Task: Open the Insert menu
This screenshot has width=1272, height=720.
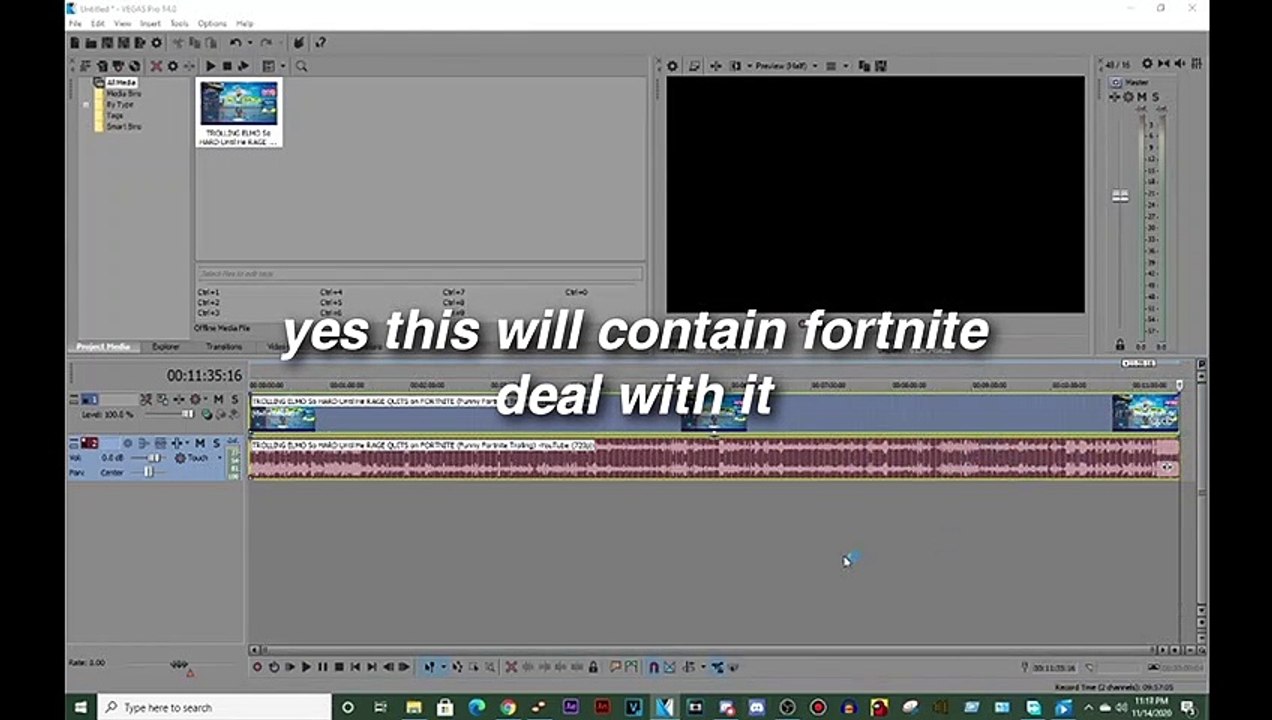Action: tap(150, 23)
